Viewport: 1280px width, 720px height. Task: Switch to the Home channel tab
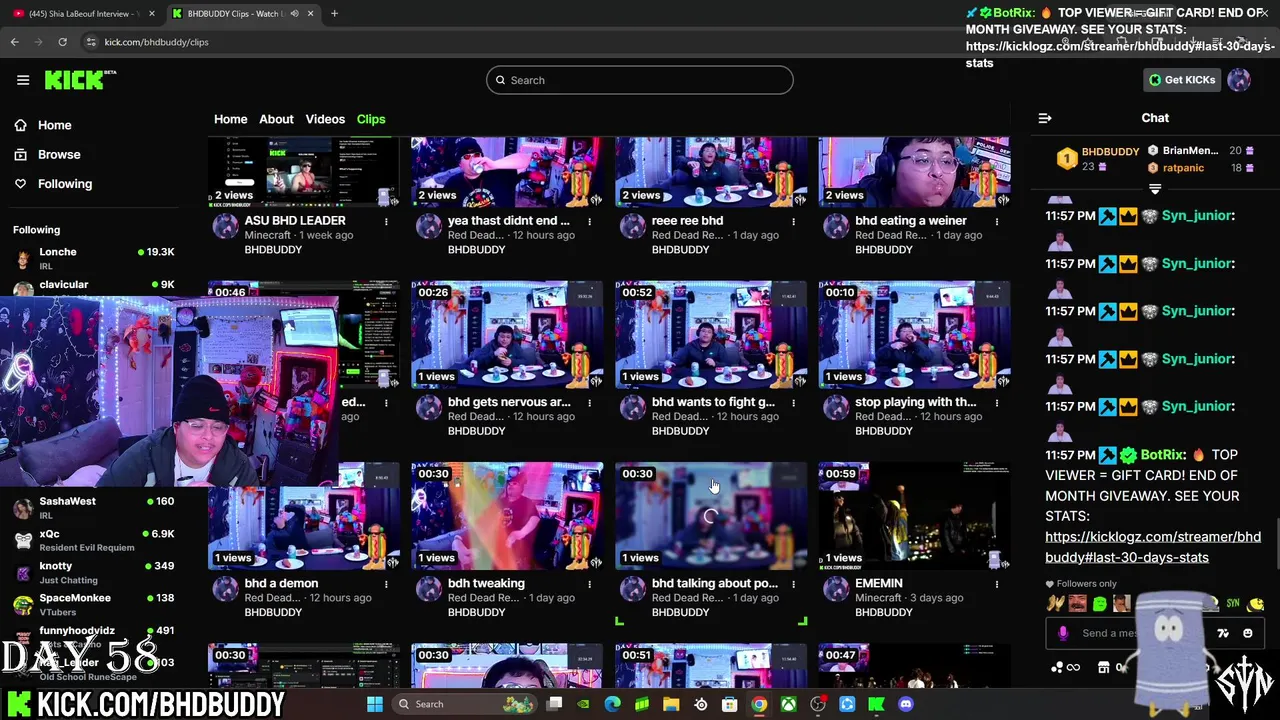pos(230,119)
